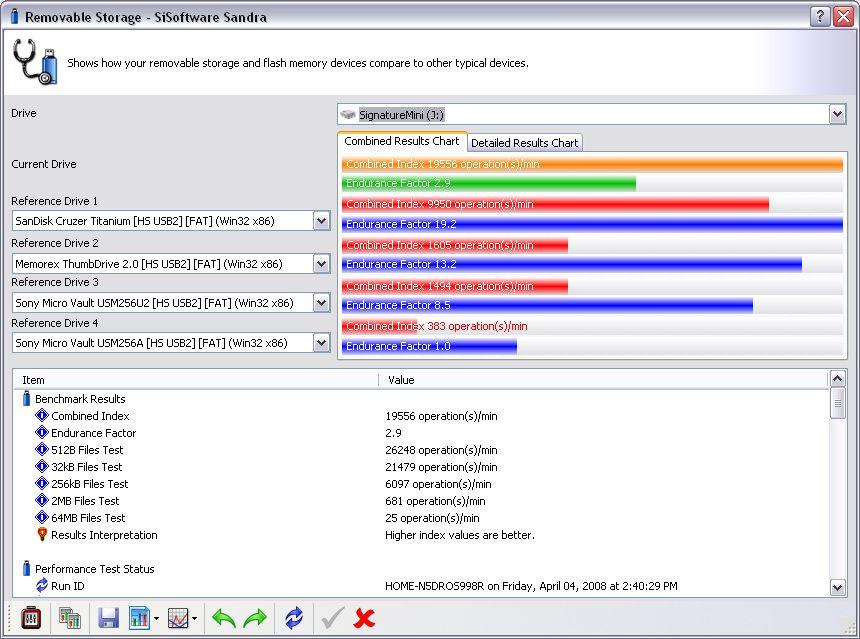
Task: Click the grey checkmark OK icon
Action: pyautogui.click(x=333, y=618)
